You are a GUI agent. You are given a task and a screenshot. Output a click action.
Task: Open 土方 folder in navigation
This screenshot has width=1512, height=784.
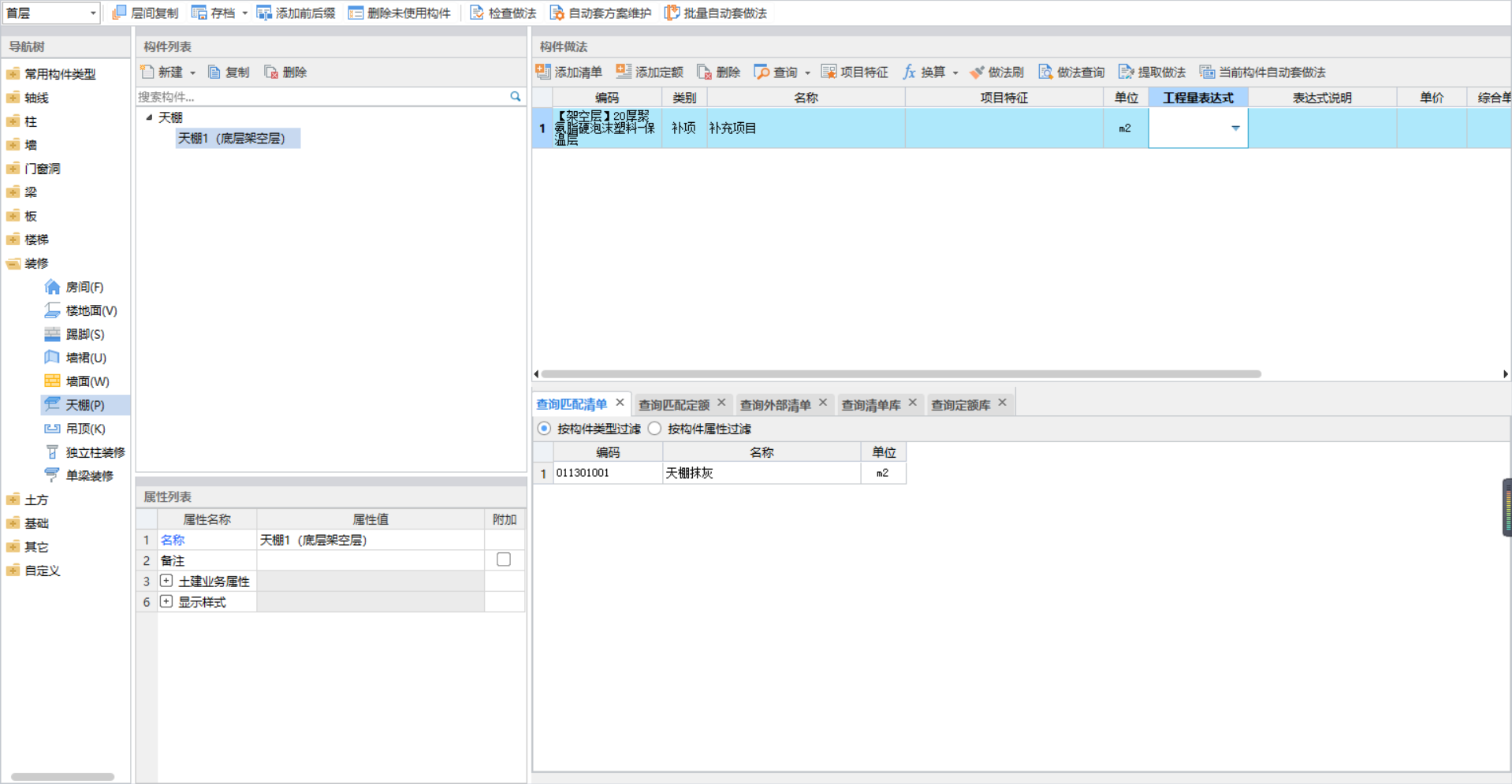28,500
